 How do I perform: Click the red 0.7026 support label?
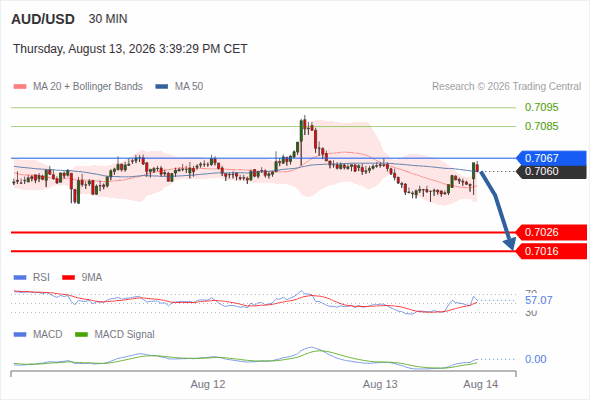551,233
